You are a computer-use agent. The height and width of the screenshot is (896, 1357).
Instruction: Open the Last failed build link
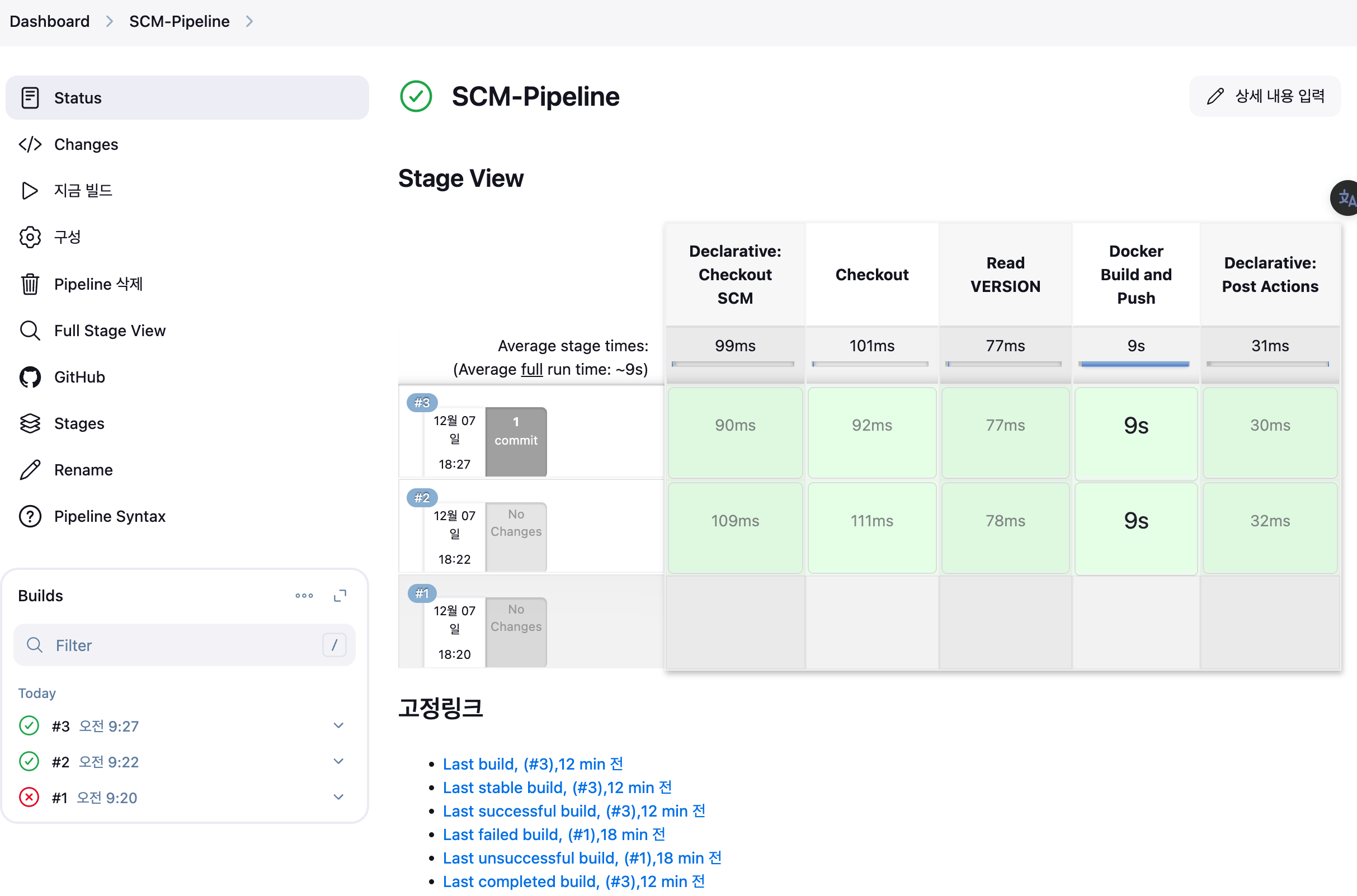pos(554,834)
